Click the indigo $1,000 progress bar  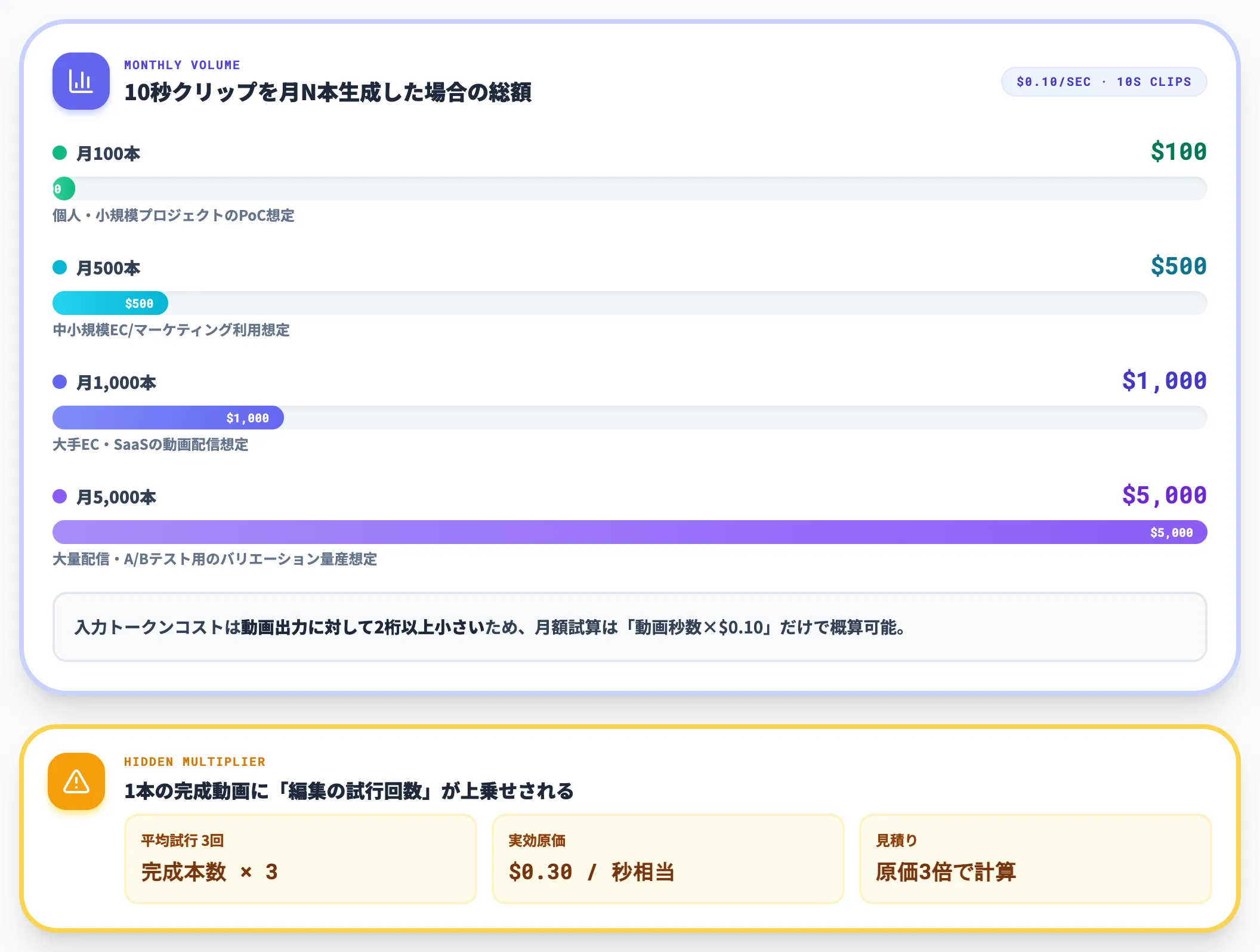tap(168, 418)
